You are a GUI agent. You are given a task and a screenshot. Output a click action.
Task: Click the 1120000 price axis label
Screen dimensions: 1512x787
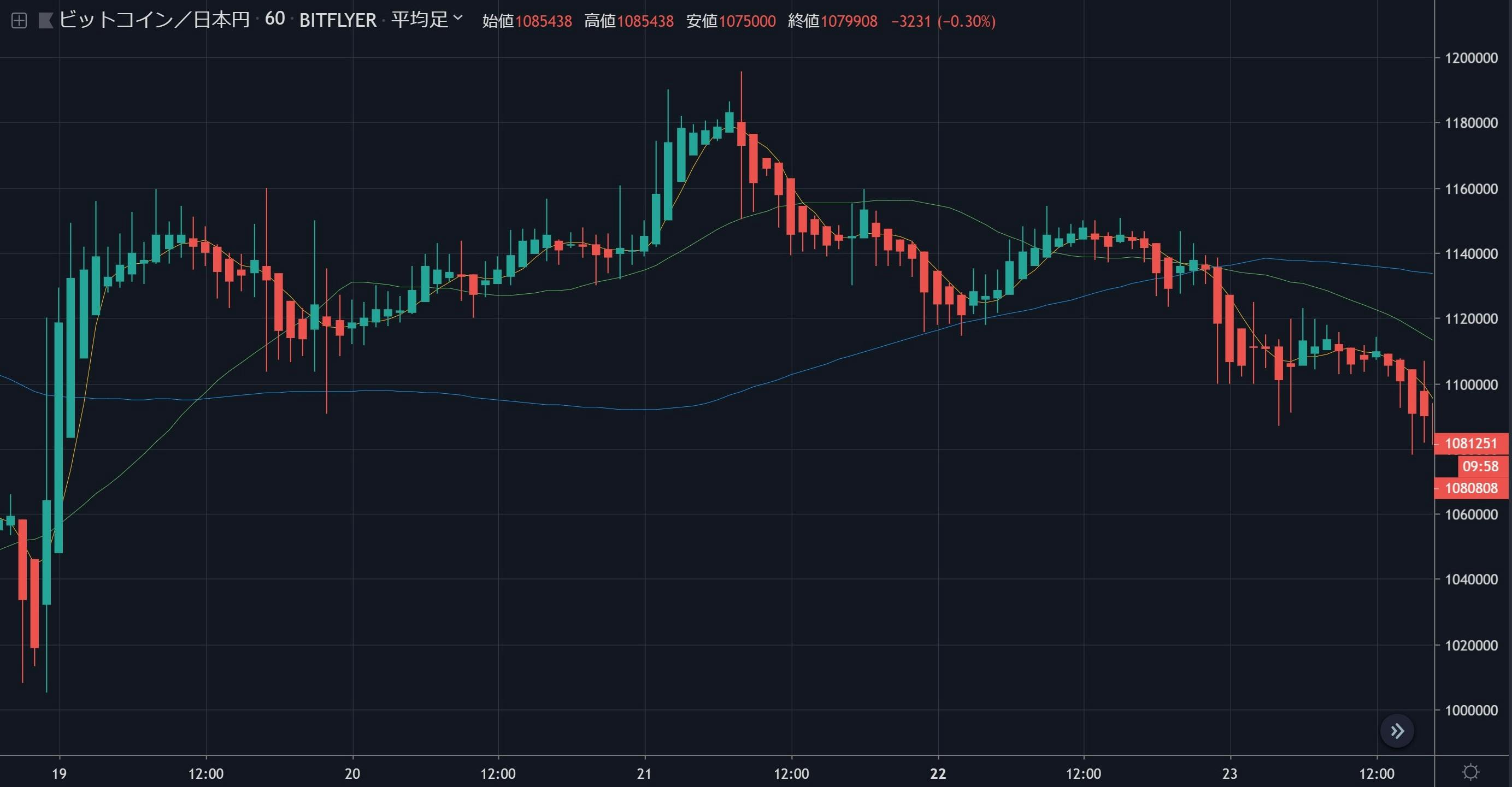coord(1471,319)
